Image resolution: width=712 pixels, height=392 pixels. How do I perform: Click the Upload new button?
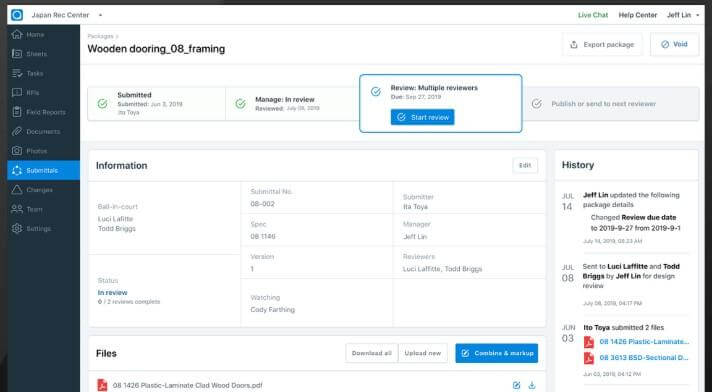(423, 353)
